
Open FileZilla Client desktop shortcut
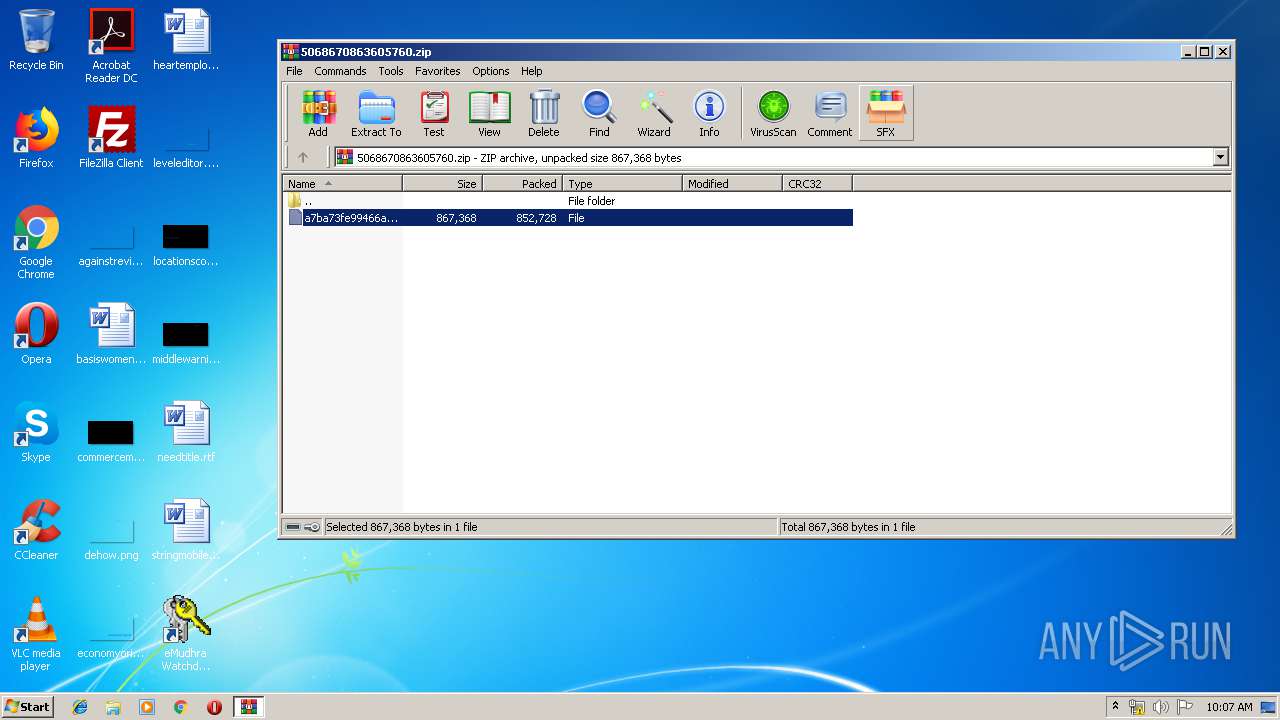[111, 138]
